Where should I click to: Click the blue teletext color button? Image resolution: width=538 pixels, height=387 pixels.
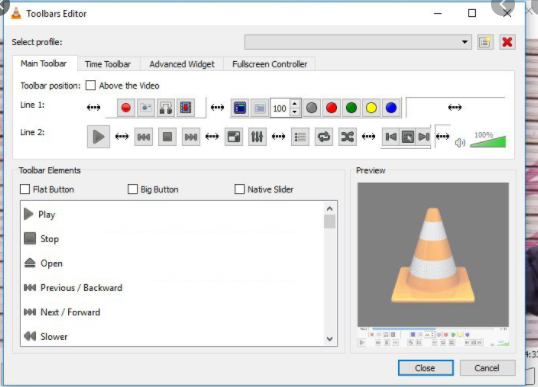point(391,108)
